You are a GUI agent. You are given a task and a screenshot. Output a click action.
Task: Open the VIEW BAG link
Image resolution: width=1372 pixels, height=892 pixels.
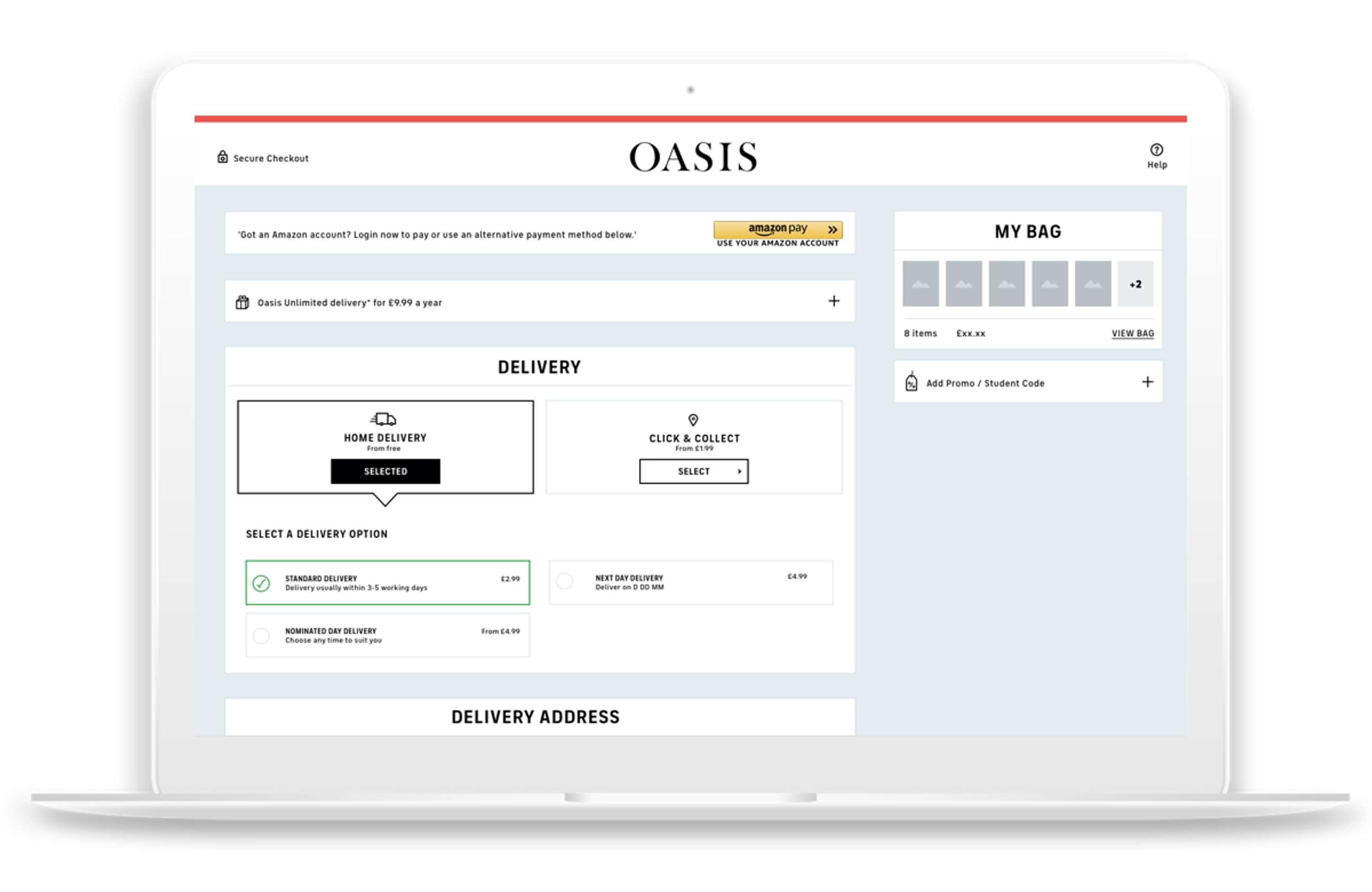1132,333
